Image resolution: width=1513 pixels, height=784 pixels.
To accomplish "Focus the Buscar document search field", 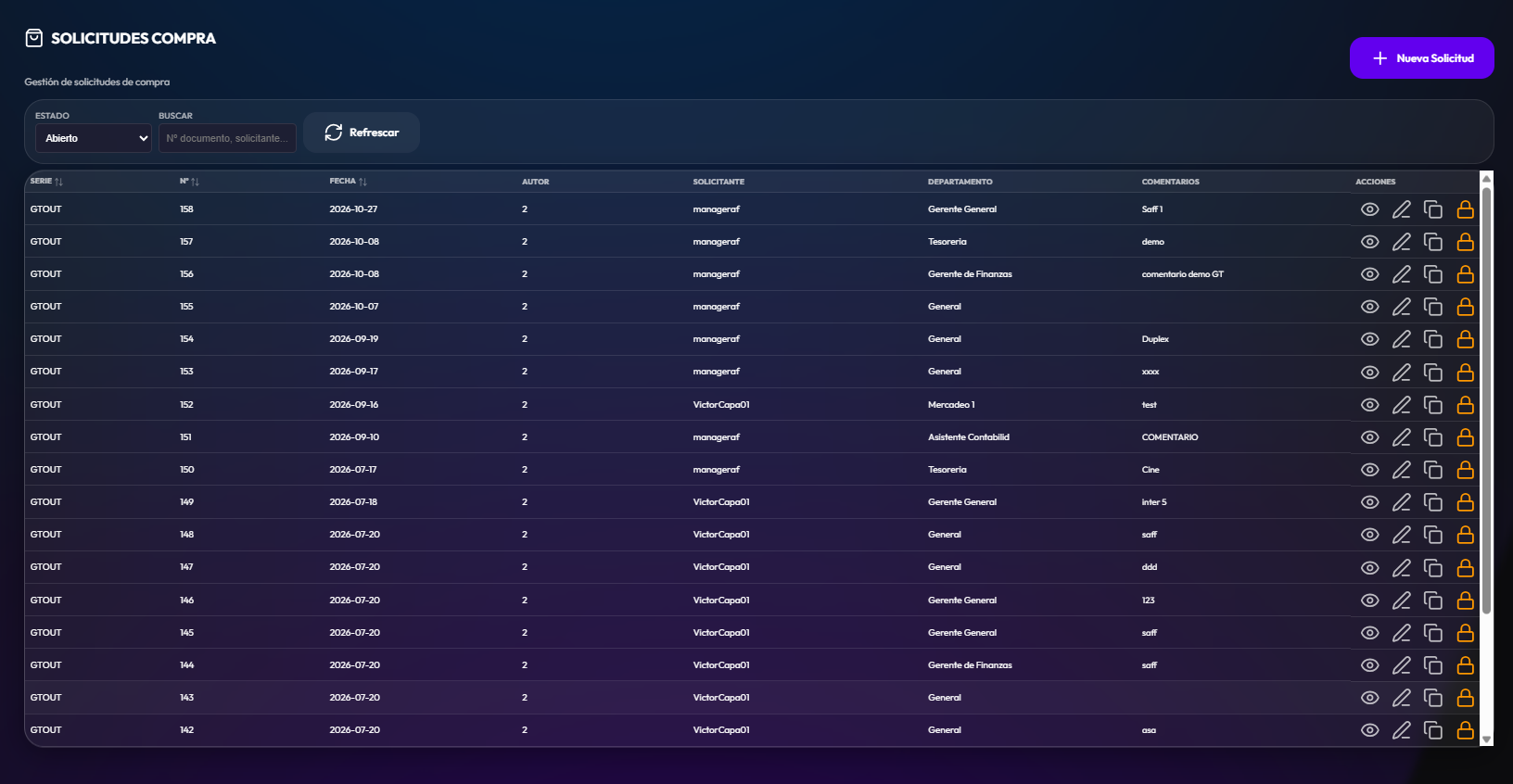I will tap(227, 138).
